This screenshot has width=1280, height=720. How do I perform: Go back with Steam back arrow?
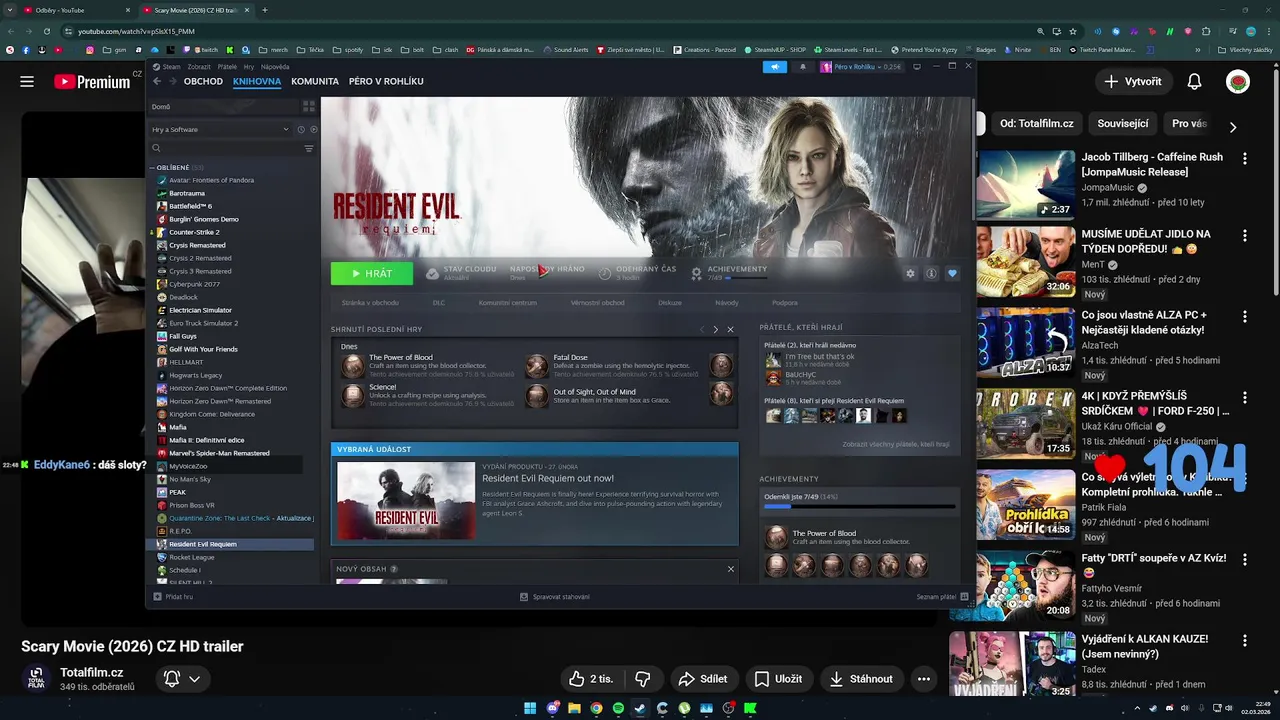click(157, 81)
